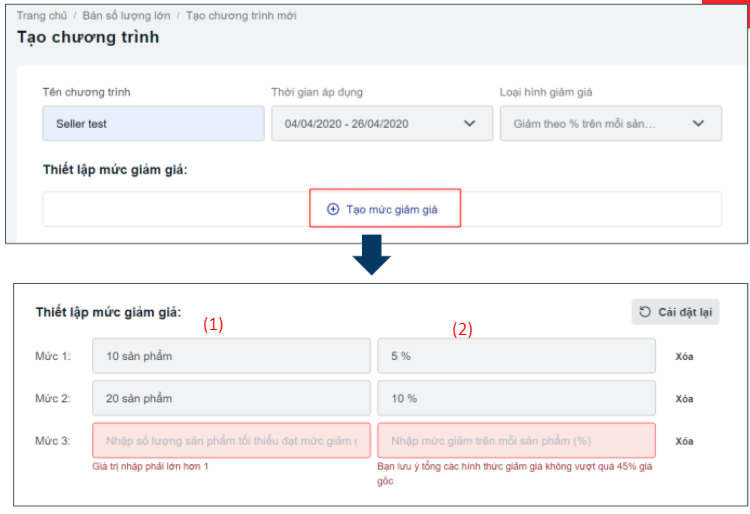Click the reset icon beside Cài đặt lại
Viewport: 750px width, 514px height.
pyautogui.click(x=645, y=313)
